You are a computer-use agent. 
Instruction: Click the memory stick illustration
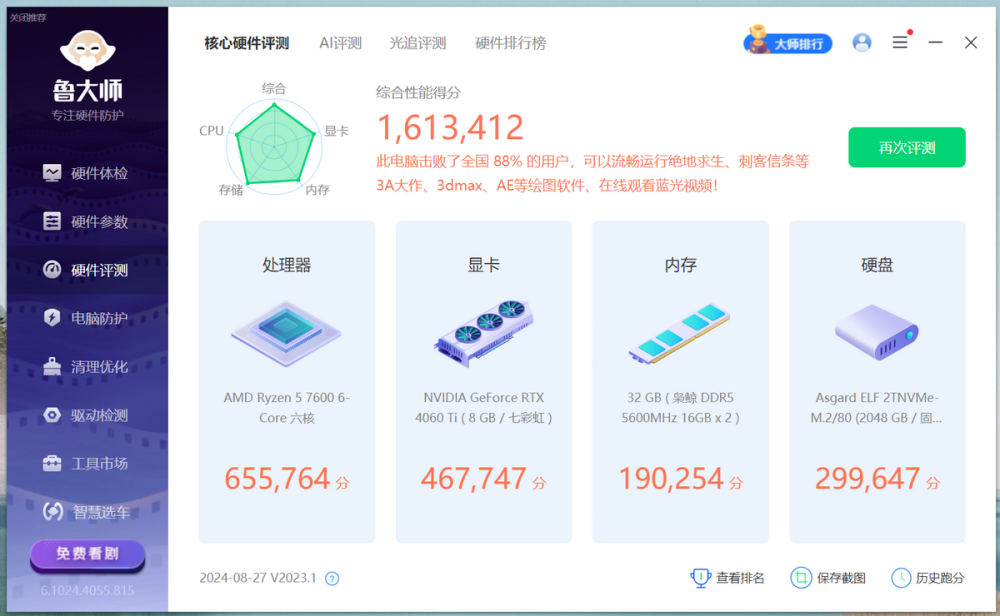pos(680,334)
